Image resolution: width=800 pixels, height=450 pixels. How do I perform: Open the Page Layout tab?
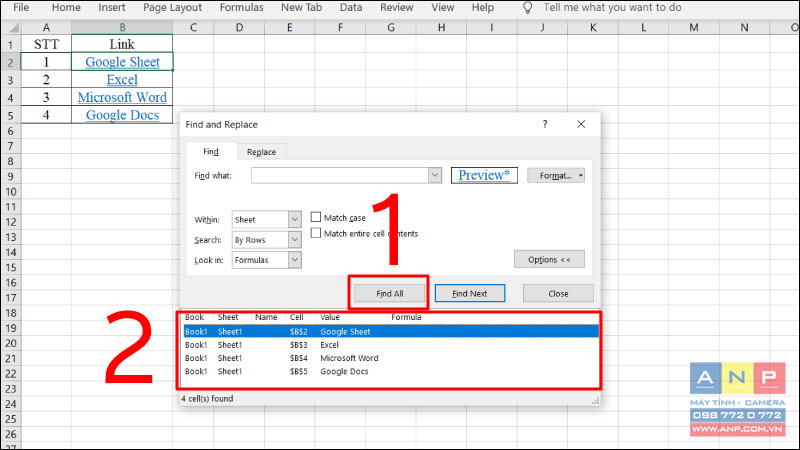(172, 7)
